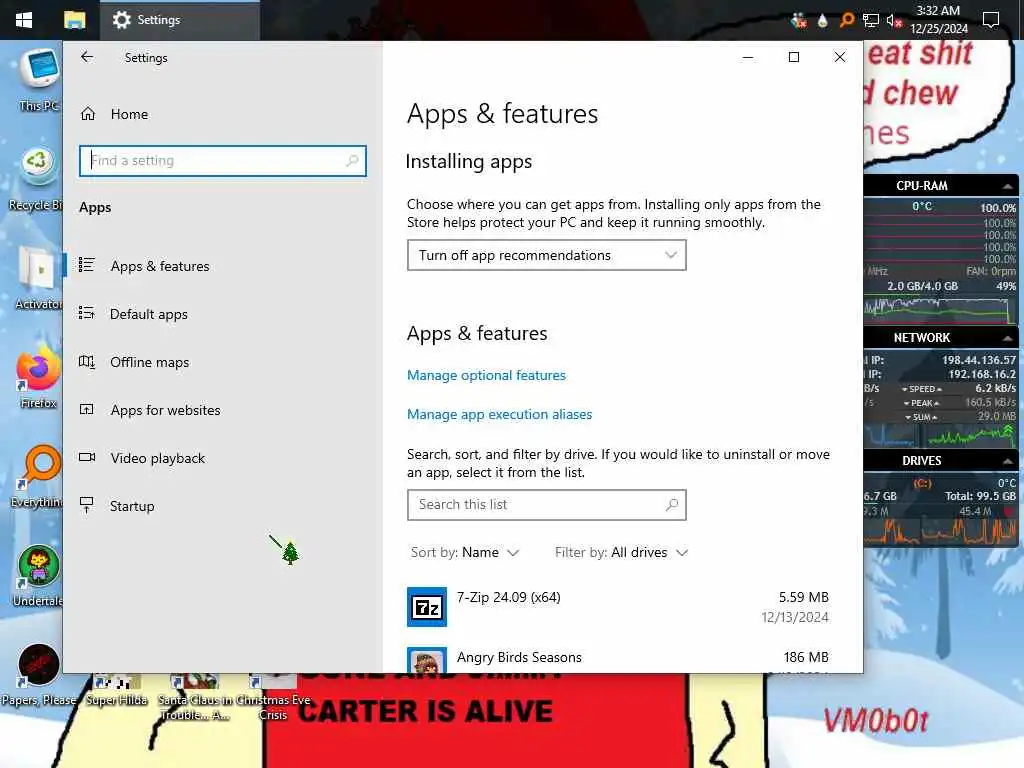The image size is (1024, 768).
Task: Open the notification center icon
Action: 991,20
